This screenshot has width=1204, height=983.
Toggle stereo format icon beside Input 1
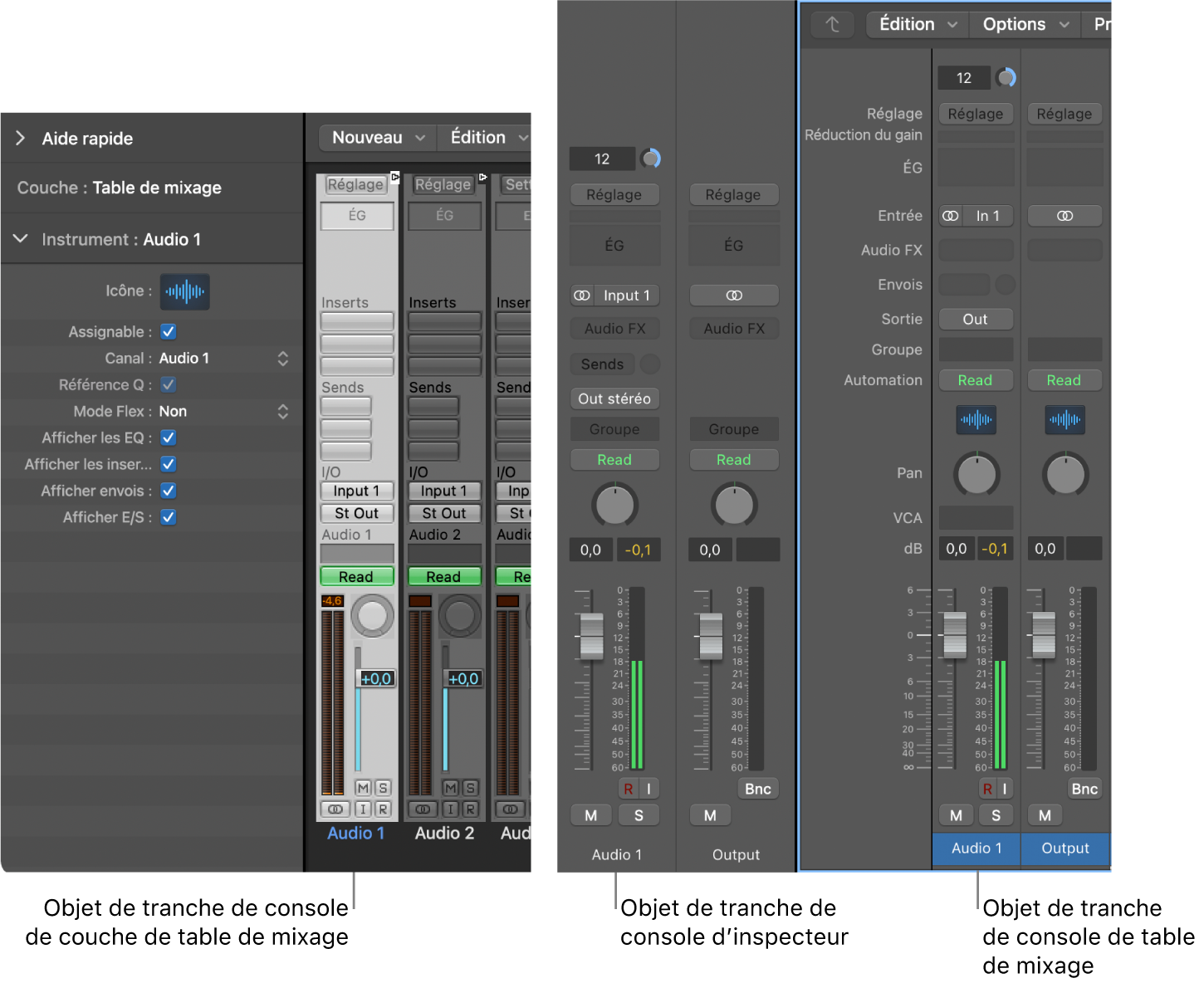pos(583,296)
